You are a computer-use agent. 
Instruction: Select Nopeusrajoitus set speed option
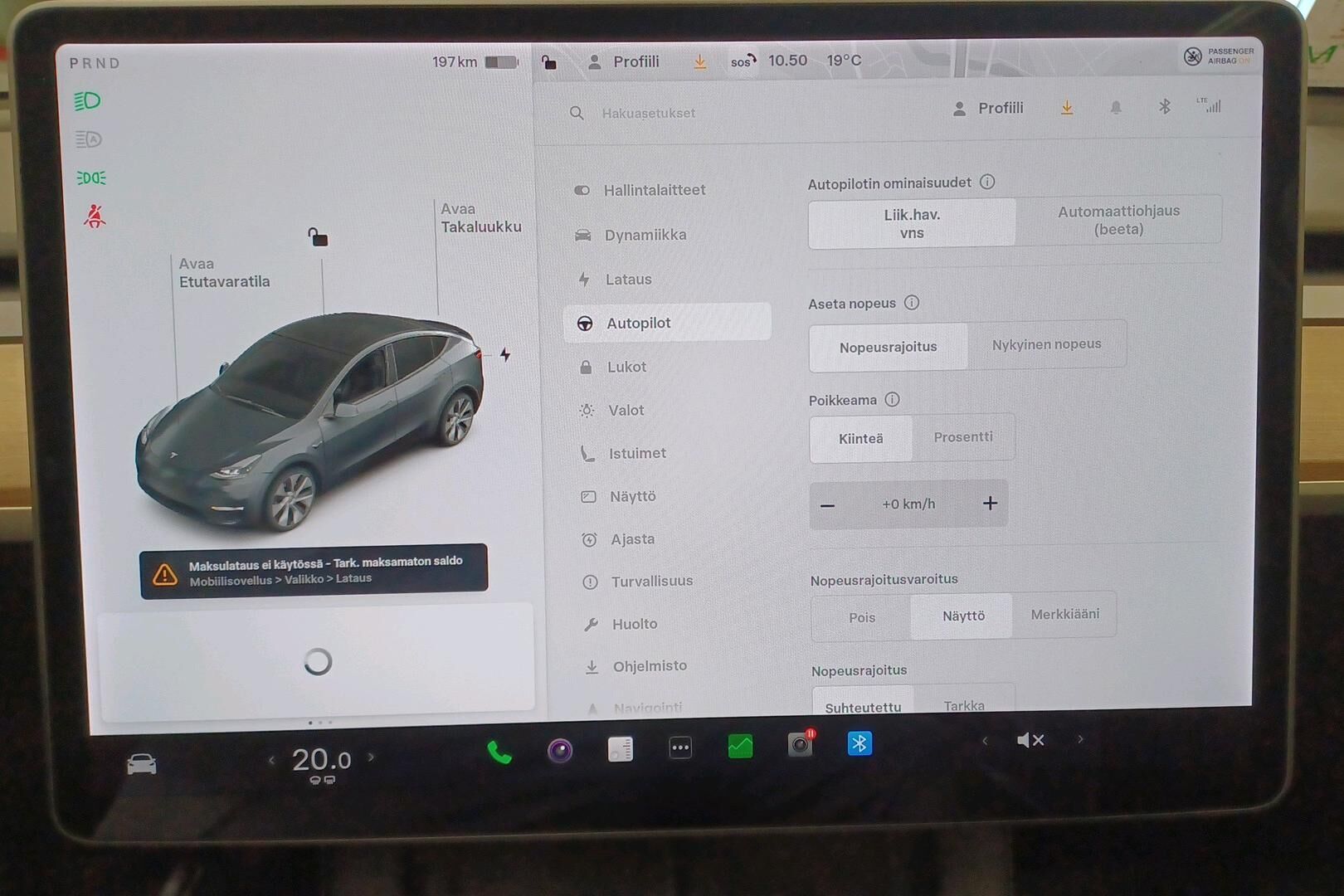pos(888,347)
